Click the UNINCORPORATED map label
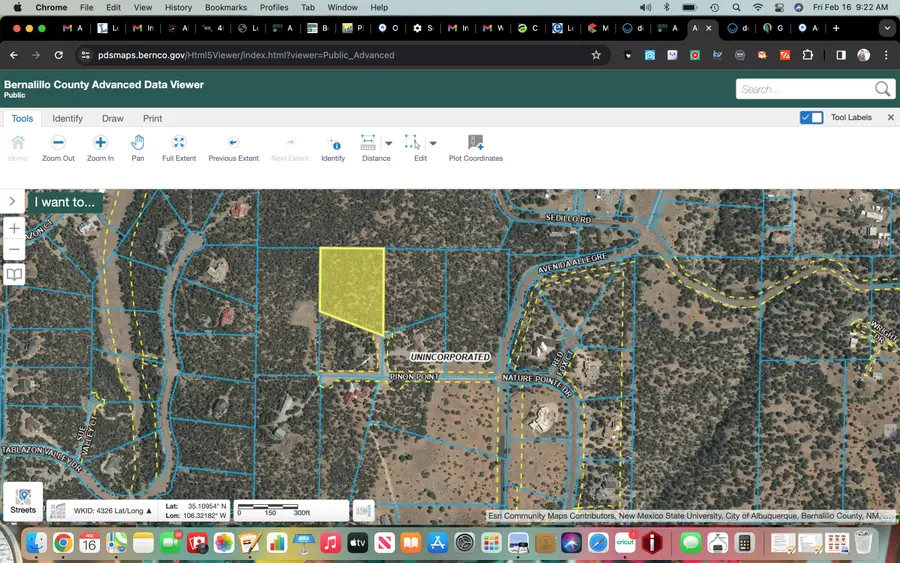 450,357
